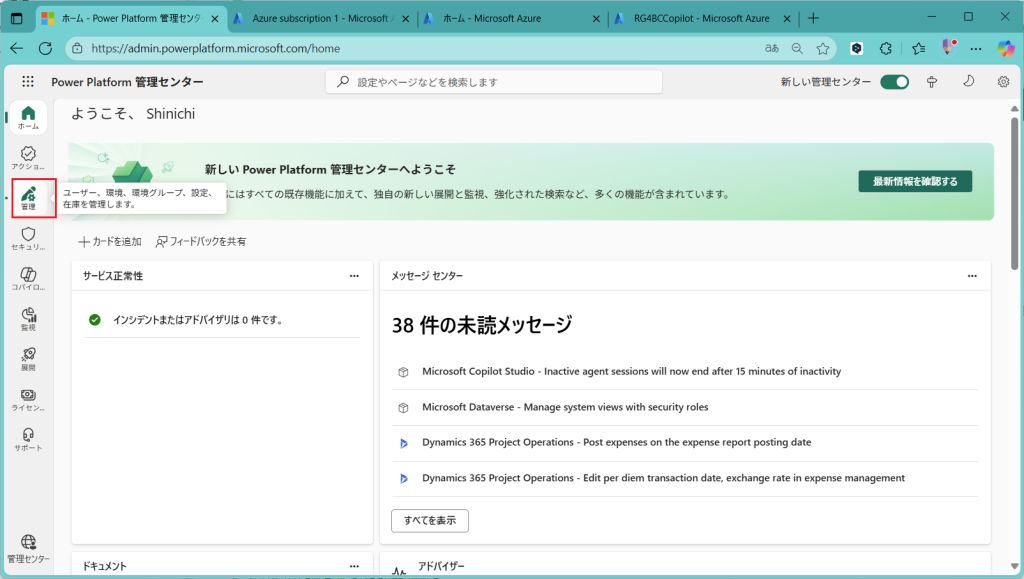Image resolution: width=1024 pixels, height=579 pixels.
Task: Open the favorites list icon
Action: pos(919,48)
